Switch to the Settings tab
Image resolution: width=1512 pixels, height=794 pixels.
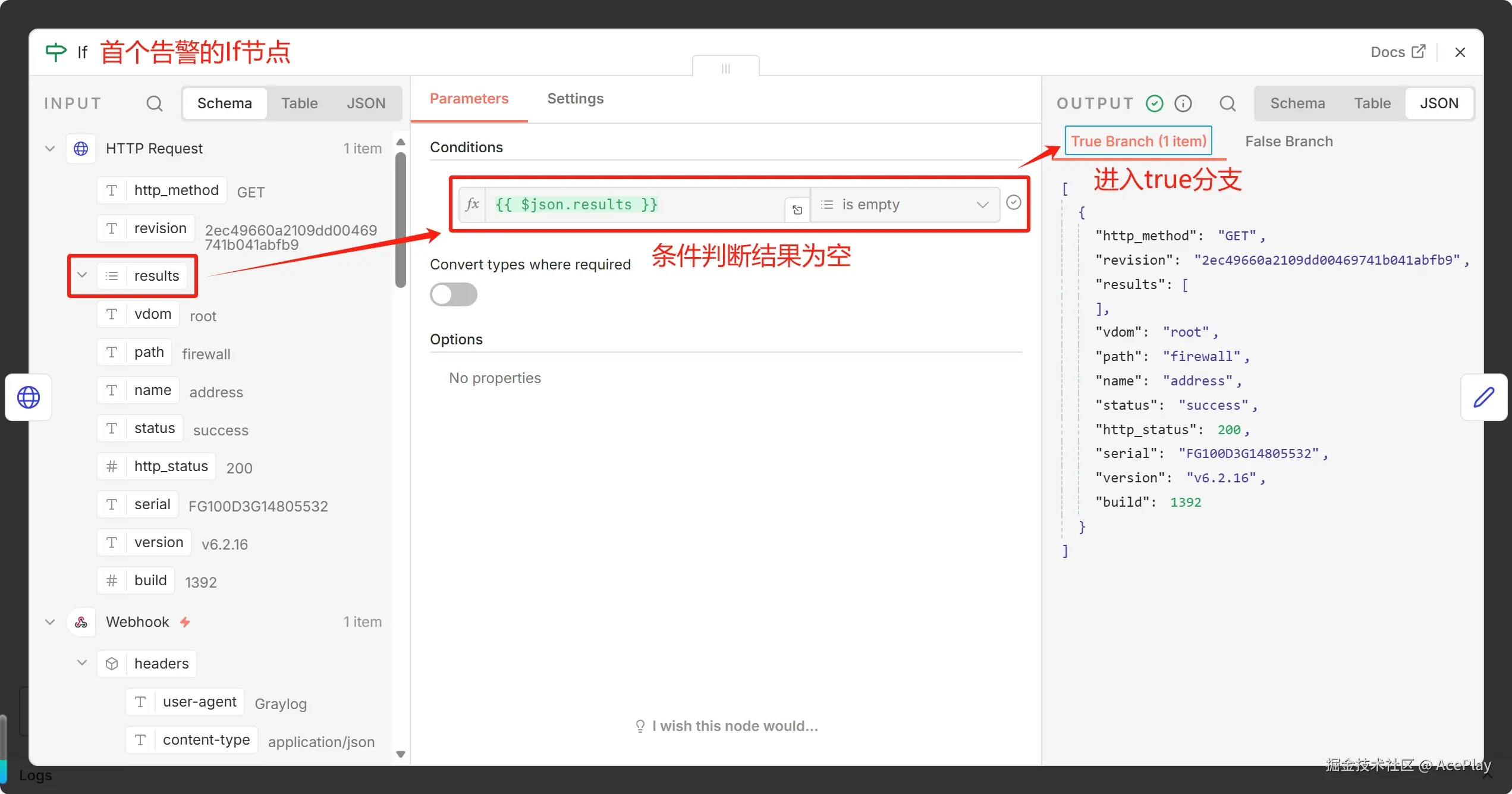[574, 99]
